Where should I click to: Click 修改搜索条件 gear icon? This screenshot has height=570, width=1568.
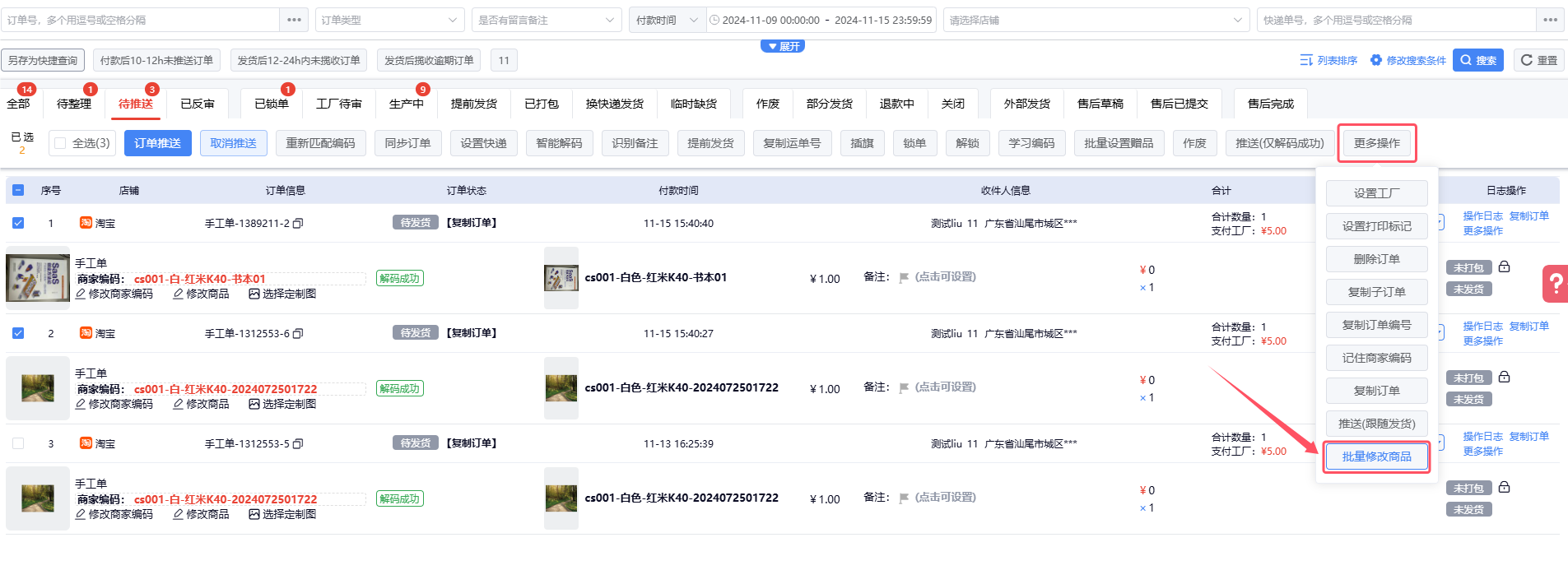pyautogui.click(x=1375, y=60)
